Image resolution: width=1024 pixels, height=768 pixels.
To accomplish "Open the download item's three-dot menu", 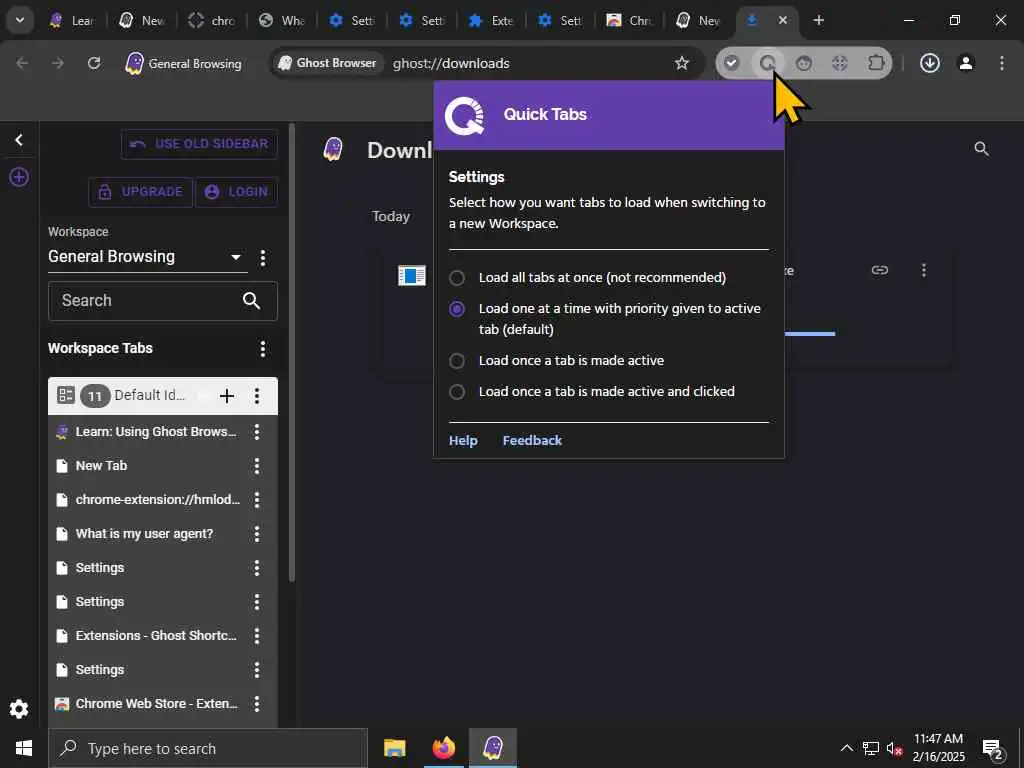I will tap(923, 270).
